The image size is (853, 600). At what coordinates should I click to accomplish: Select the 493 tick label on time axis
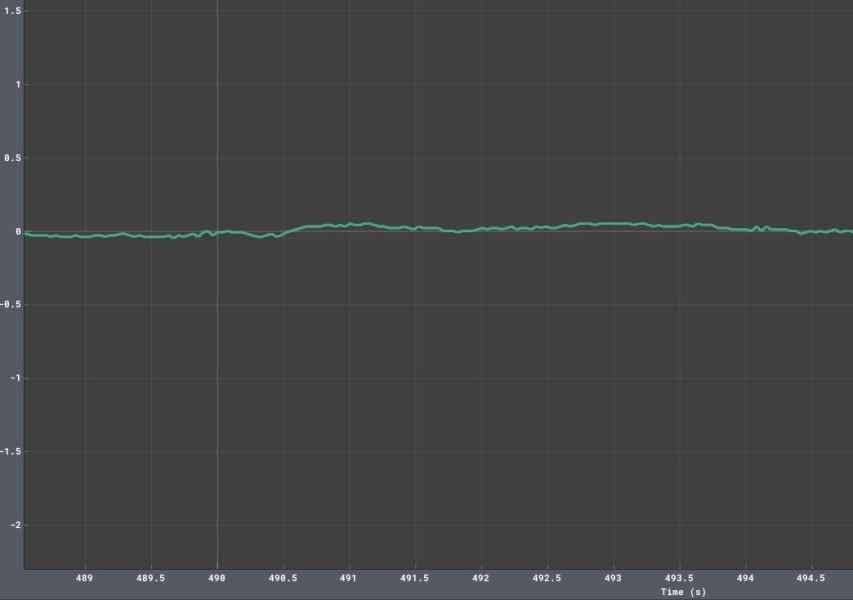(613, 578)
